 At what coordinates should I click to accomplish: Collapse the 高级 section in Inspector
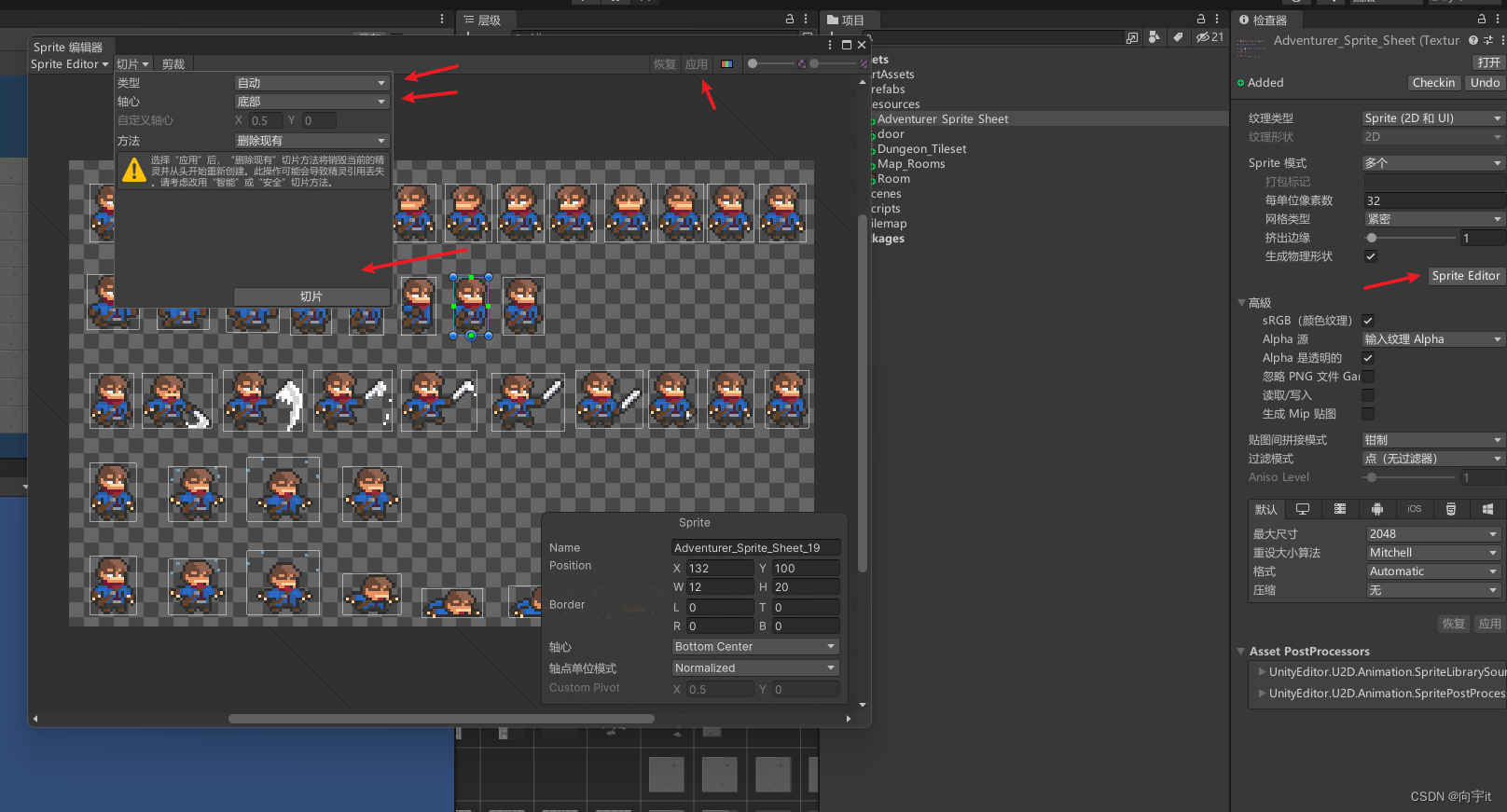coord(1241,303)
